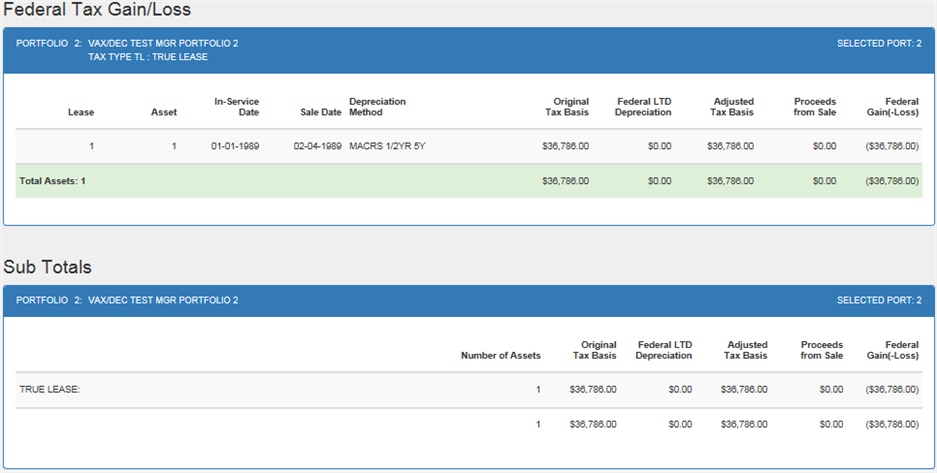937x473 pixels.
Task: Select the TRUE LEASE: subtotal row label
Action: (x=50, y=389)
